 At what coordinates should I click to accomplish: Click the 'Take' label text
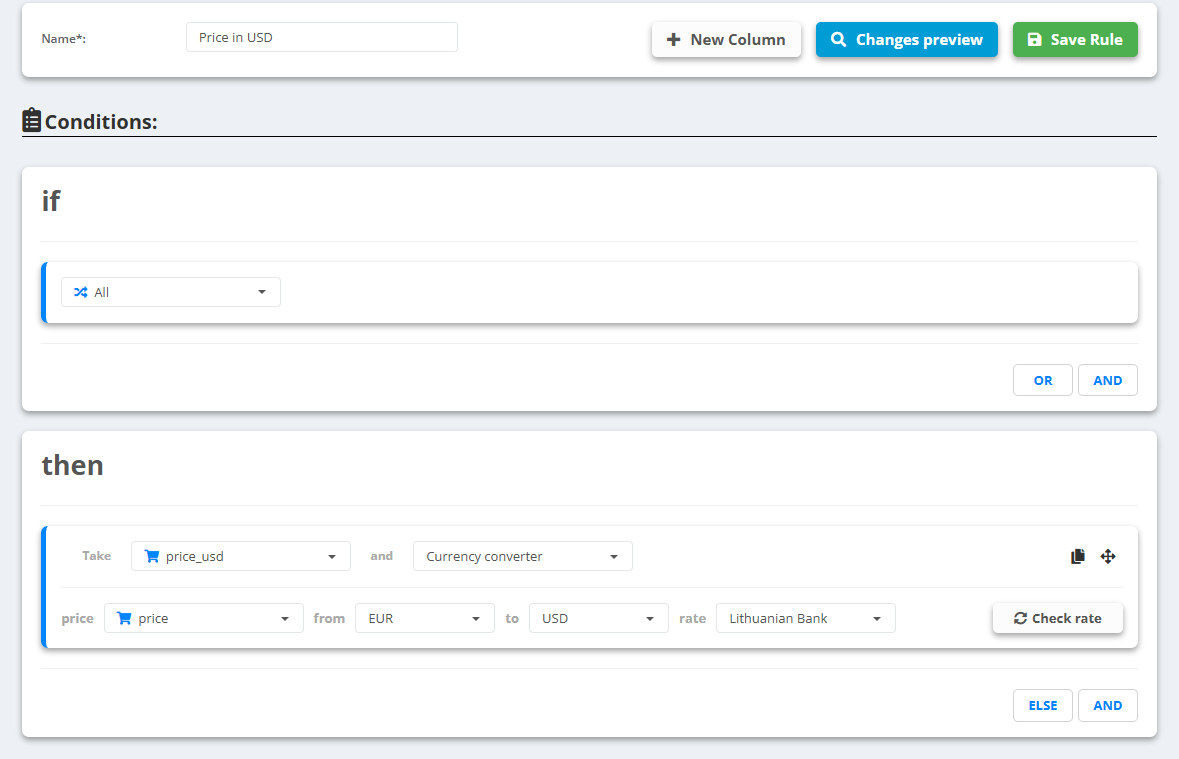(x=96, y=556)
